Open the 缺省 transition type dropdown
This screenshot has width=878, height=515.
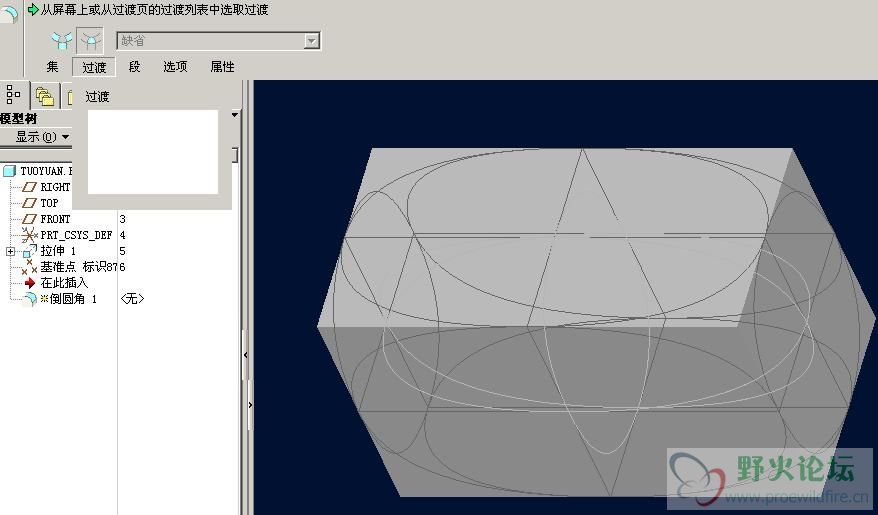311,41
